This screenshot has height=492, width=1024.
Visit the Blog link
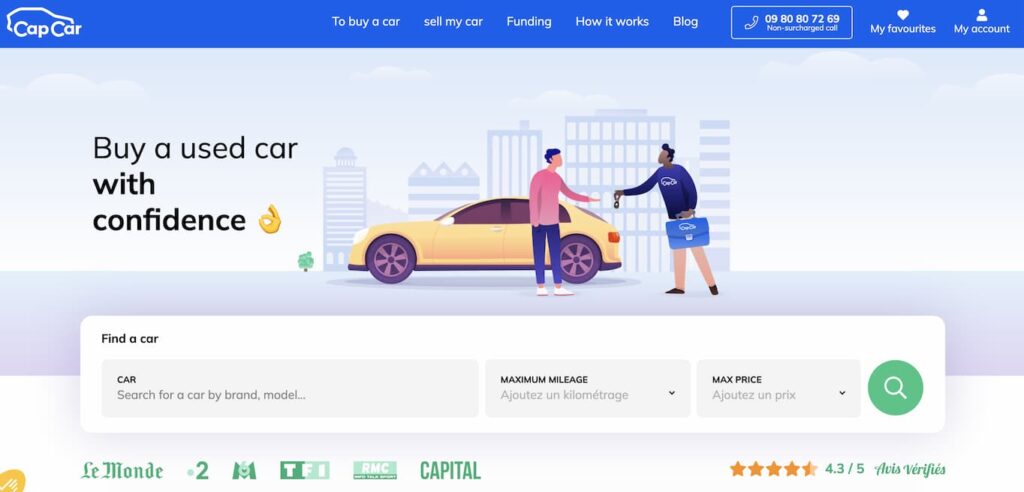tap(686, 22)
